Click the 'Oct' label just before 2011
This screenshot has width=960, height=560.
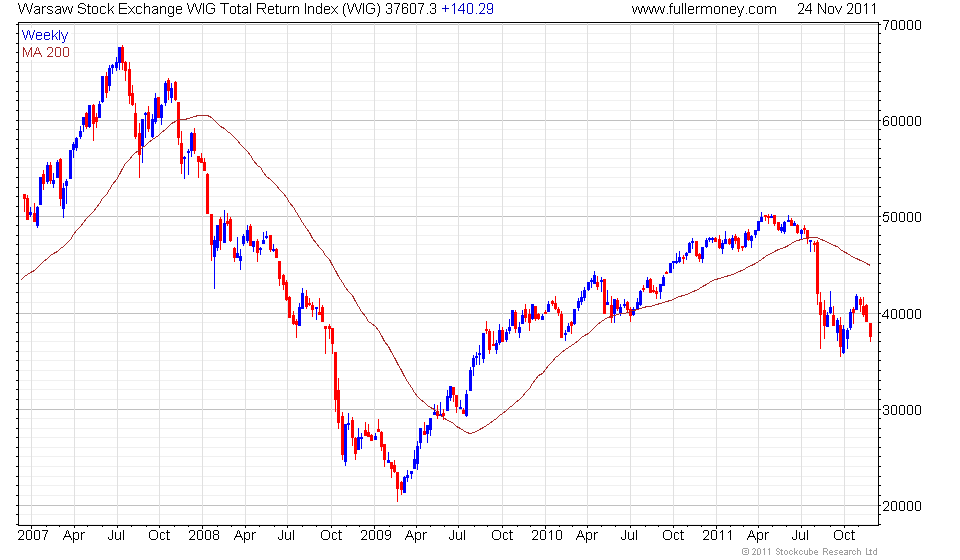coord(673,536)
